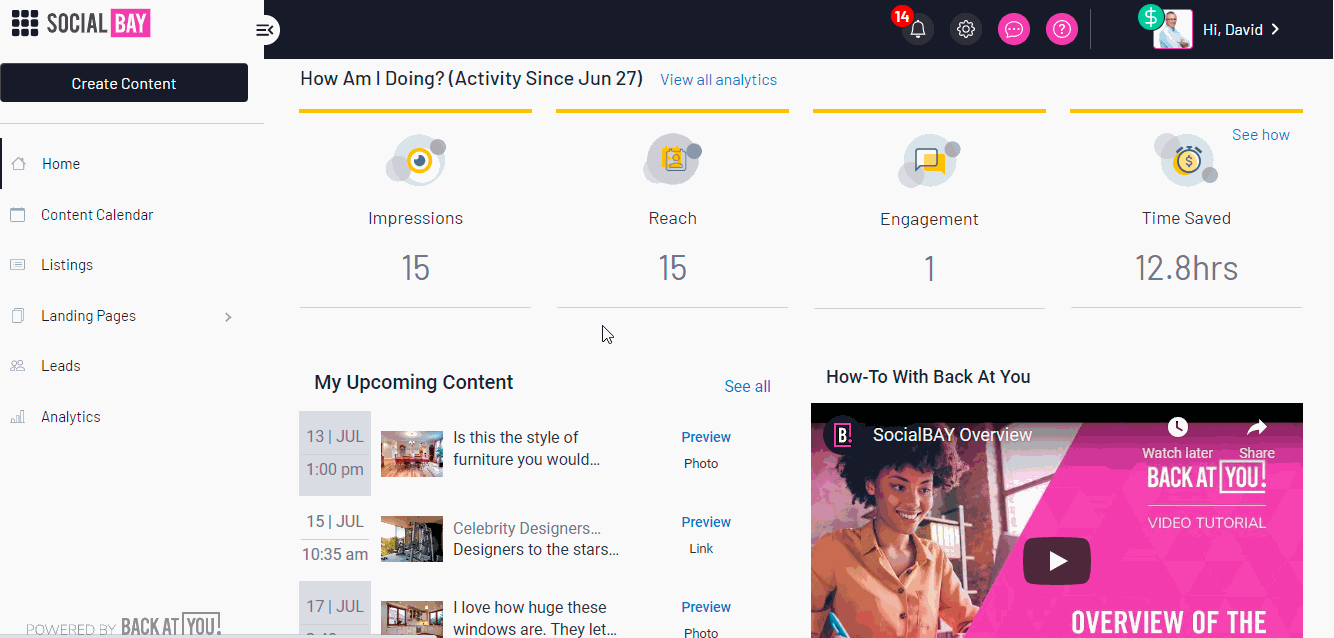Screen dimensions: 1334x638
Task: Click the 'Is this the style of furniture' text
Action: tap(527, 449)
